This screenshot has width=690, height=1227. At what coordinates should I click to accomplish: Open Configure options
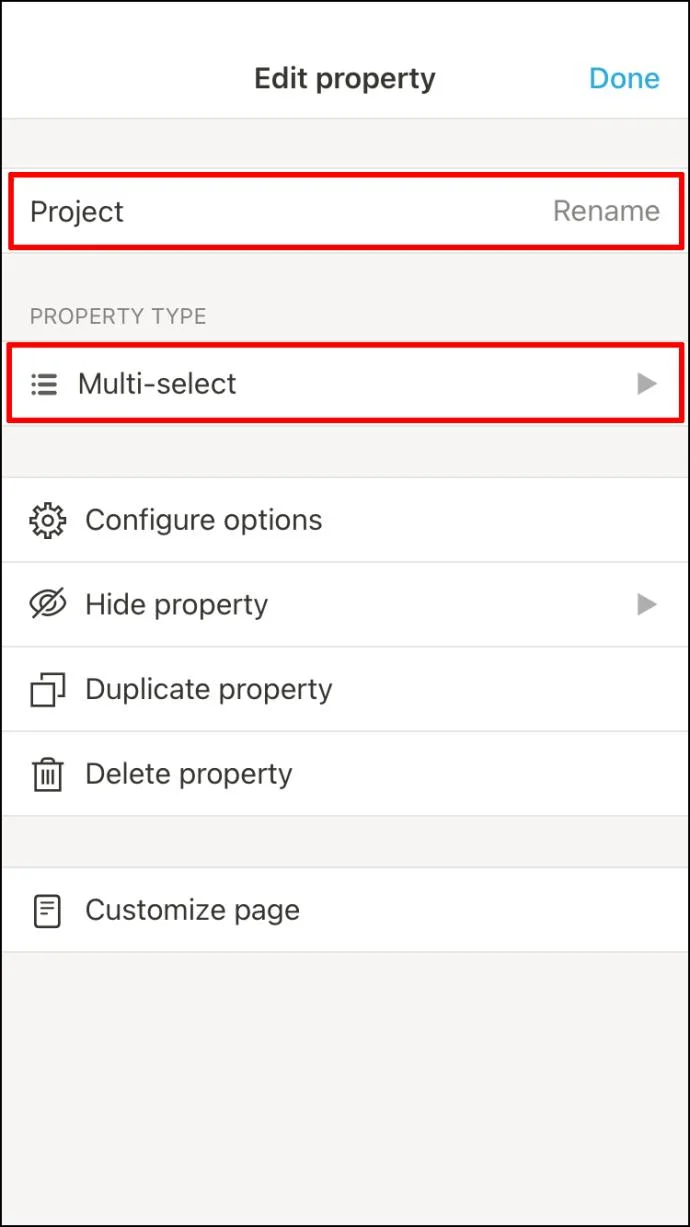pyautogui.click(x=345, y=520)
